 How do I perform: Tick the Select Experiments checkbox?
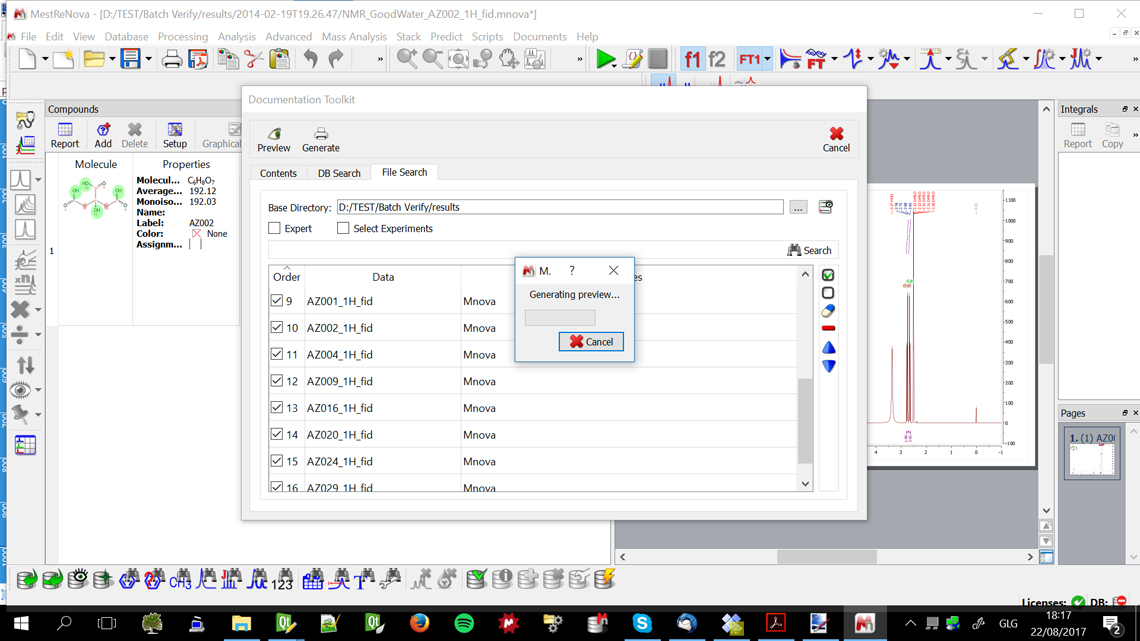343,229
